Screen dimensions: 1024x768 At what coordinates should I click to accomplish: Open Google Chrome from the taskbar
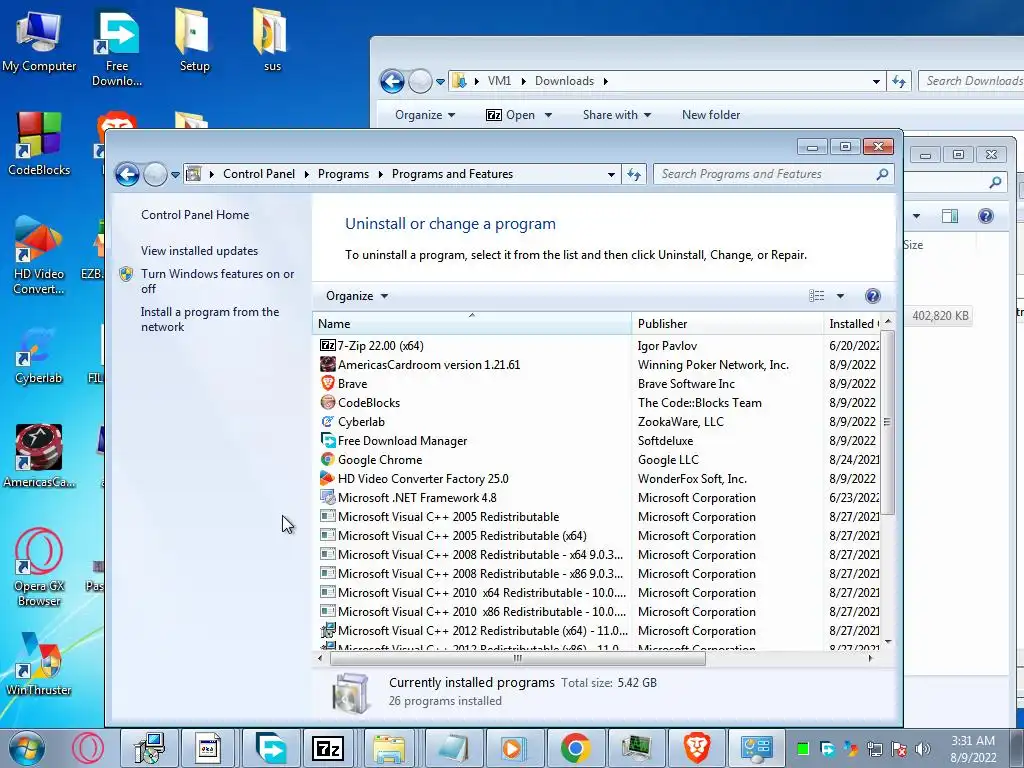coord(575,748)
